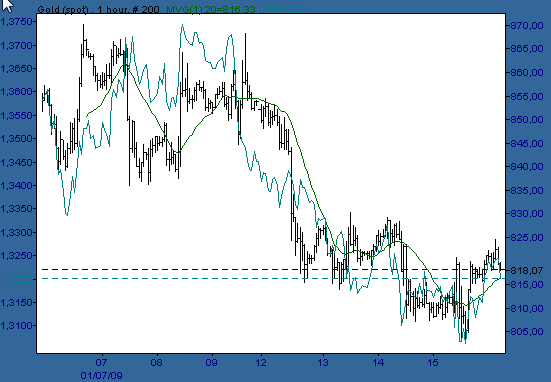This screenshot has height=382, width=551.
Task: Click the 805,00 right-axis price
Action: 526,331
